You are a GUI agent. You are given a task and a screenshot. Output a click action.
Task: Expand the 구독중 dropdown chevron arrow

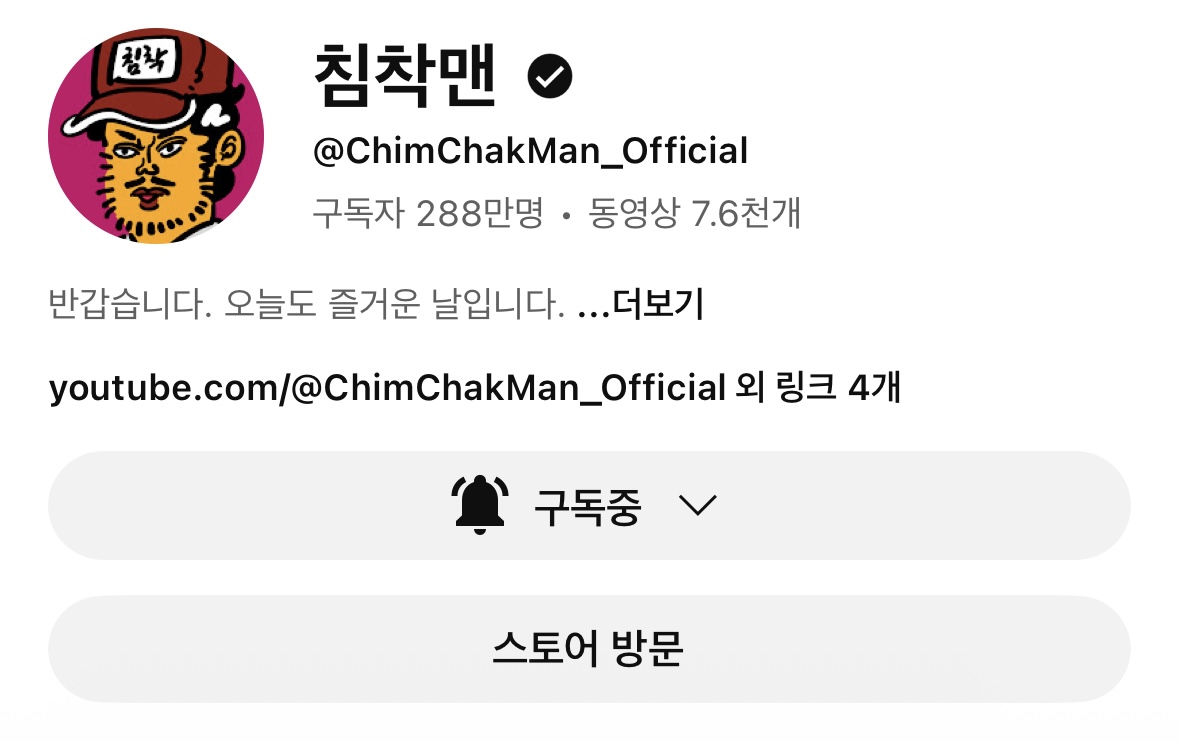(698, 505)
